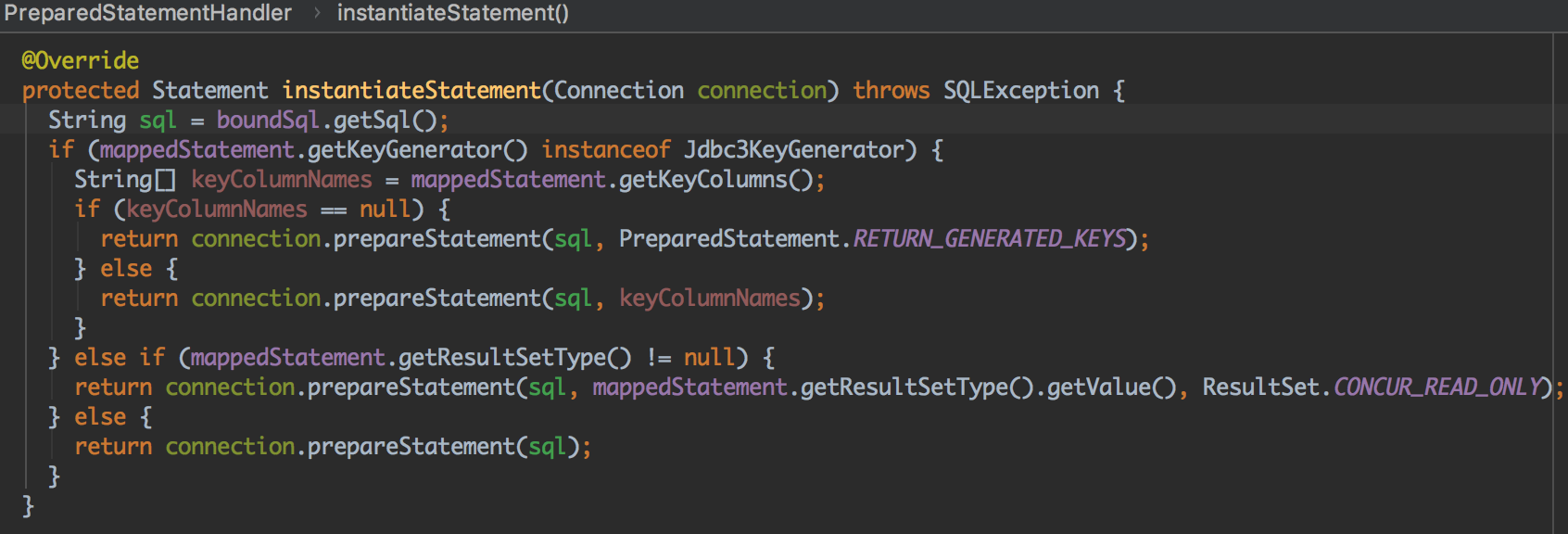Click the RETURN_GENERATED_KEYS constant
Image resolution: width=1568 pixels, height=534 pixels.
click(x=989, y=238)
